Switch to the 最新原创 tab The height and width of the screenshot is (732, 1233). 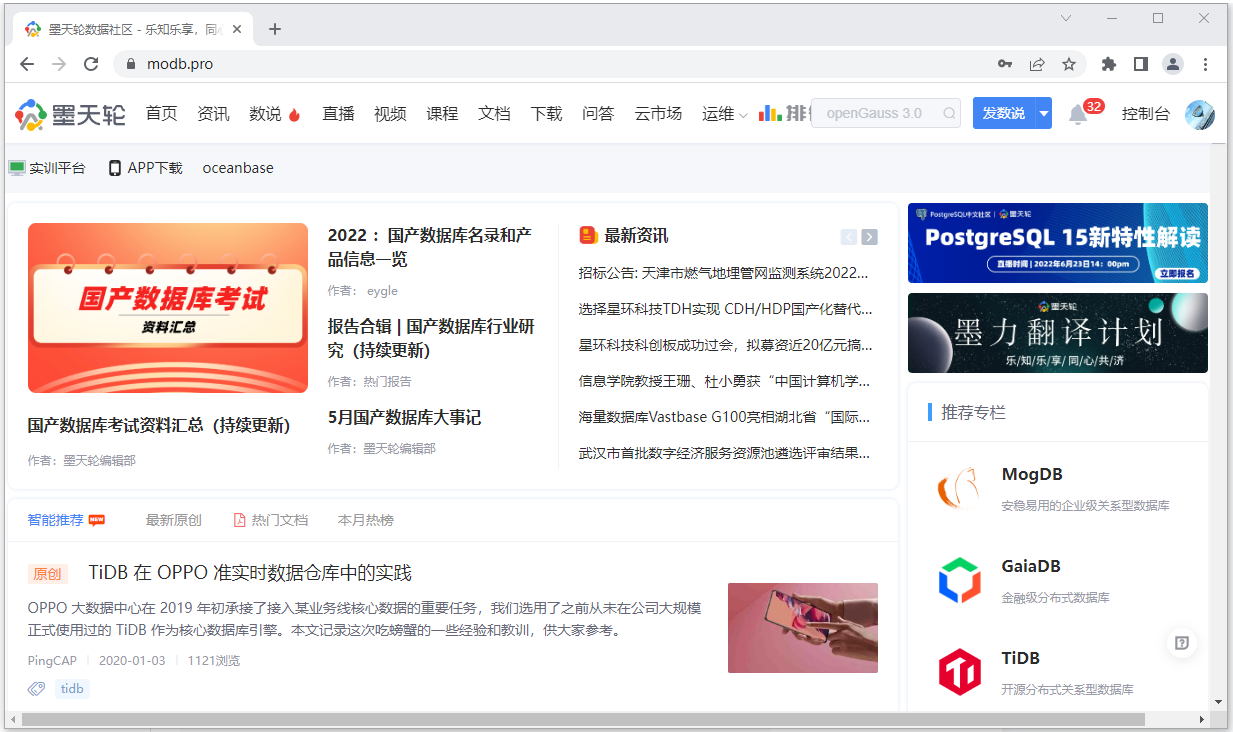174,520
